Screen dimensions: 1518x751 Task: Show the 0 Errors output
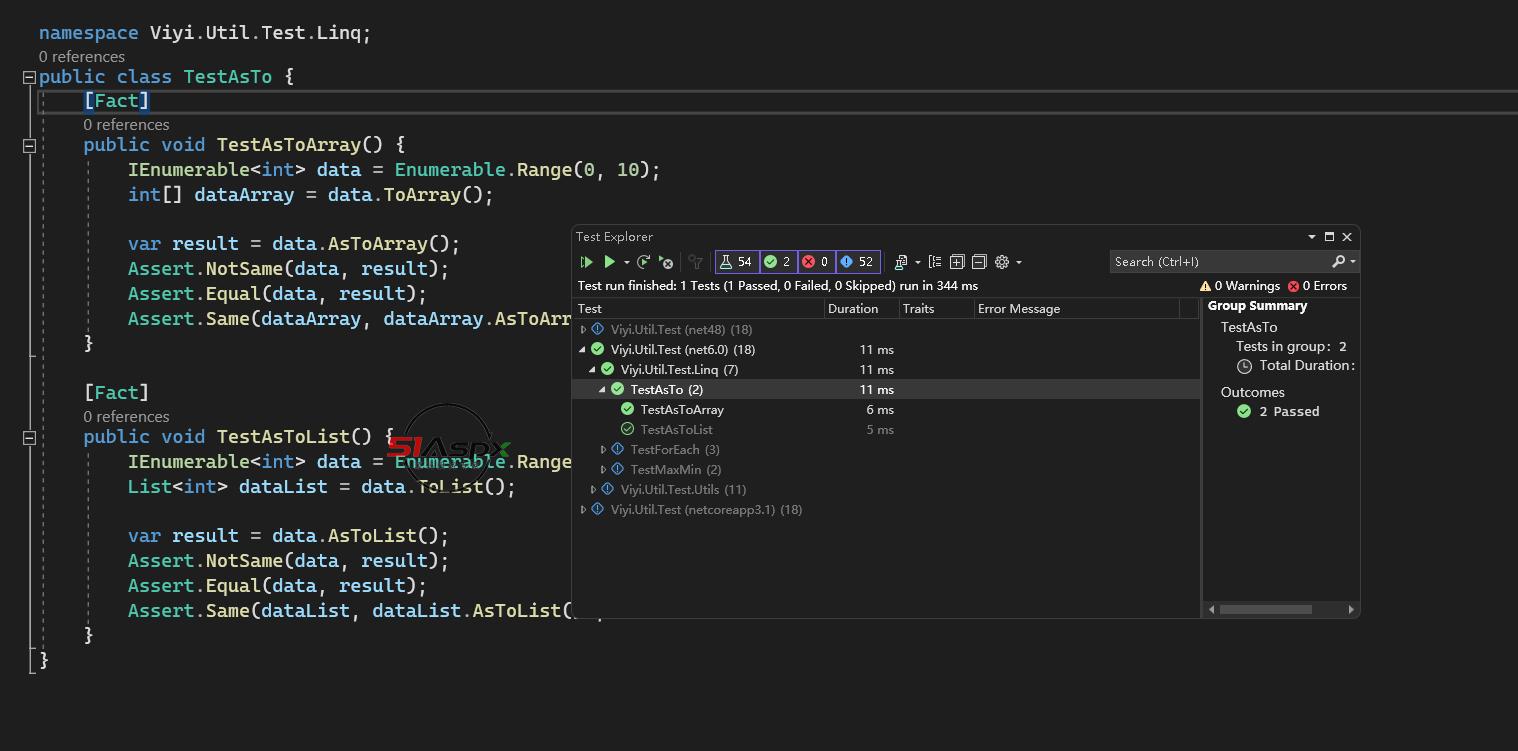coord(1318,286)
